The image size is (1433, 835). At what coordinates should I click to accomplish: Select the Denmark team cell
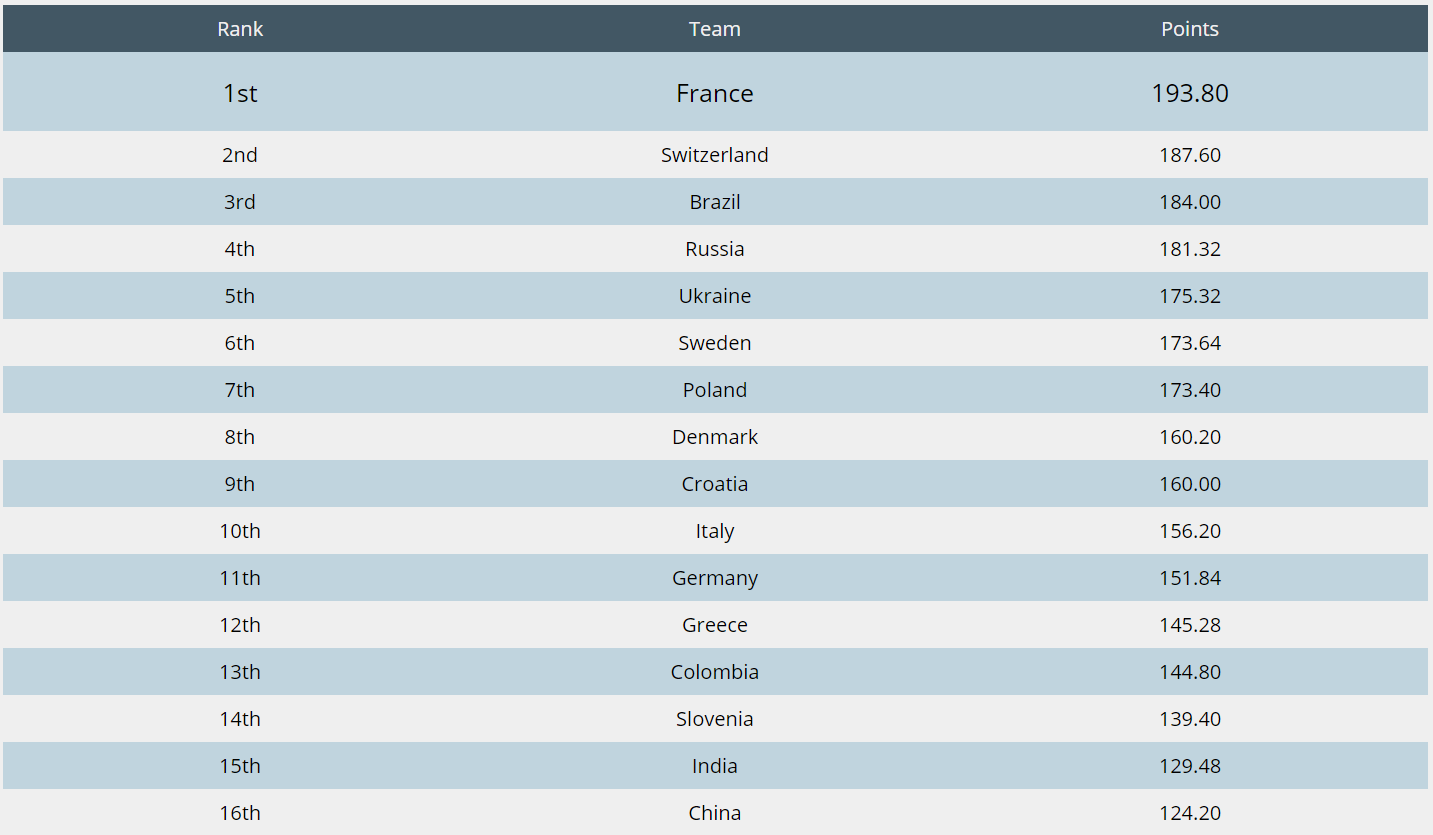715,437
